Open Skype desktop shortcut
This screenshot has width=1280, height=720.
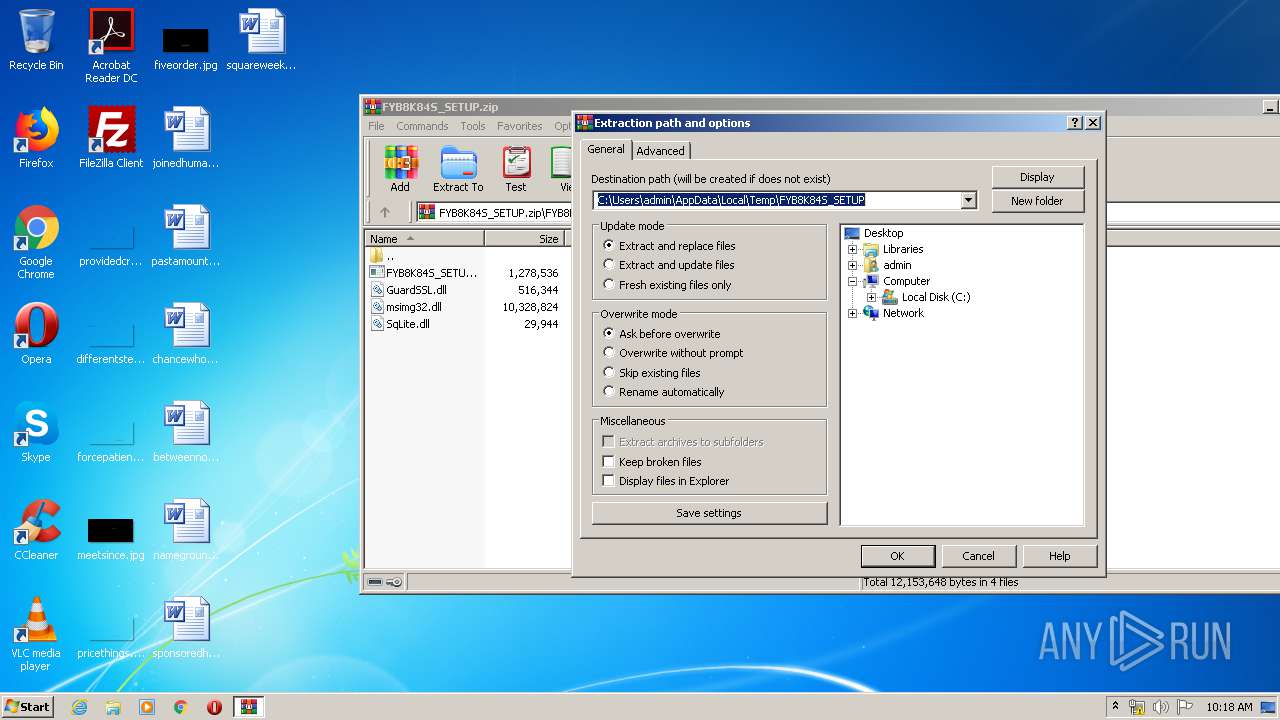(36, 432)
